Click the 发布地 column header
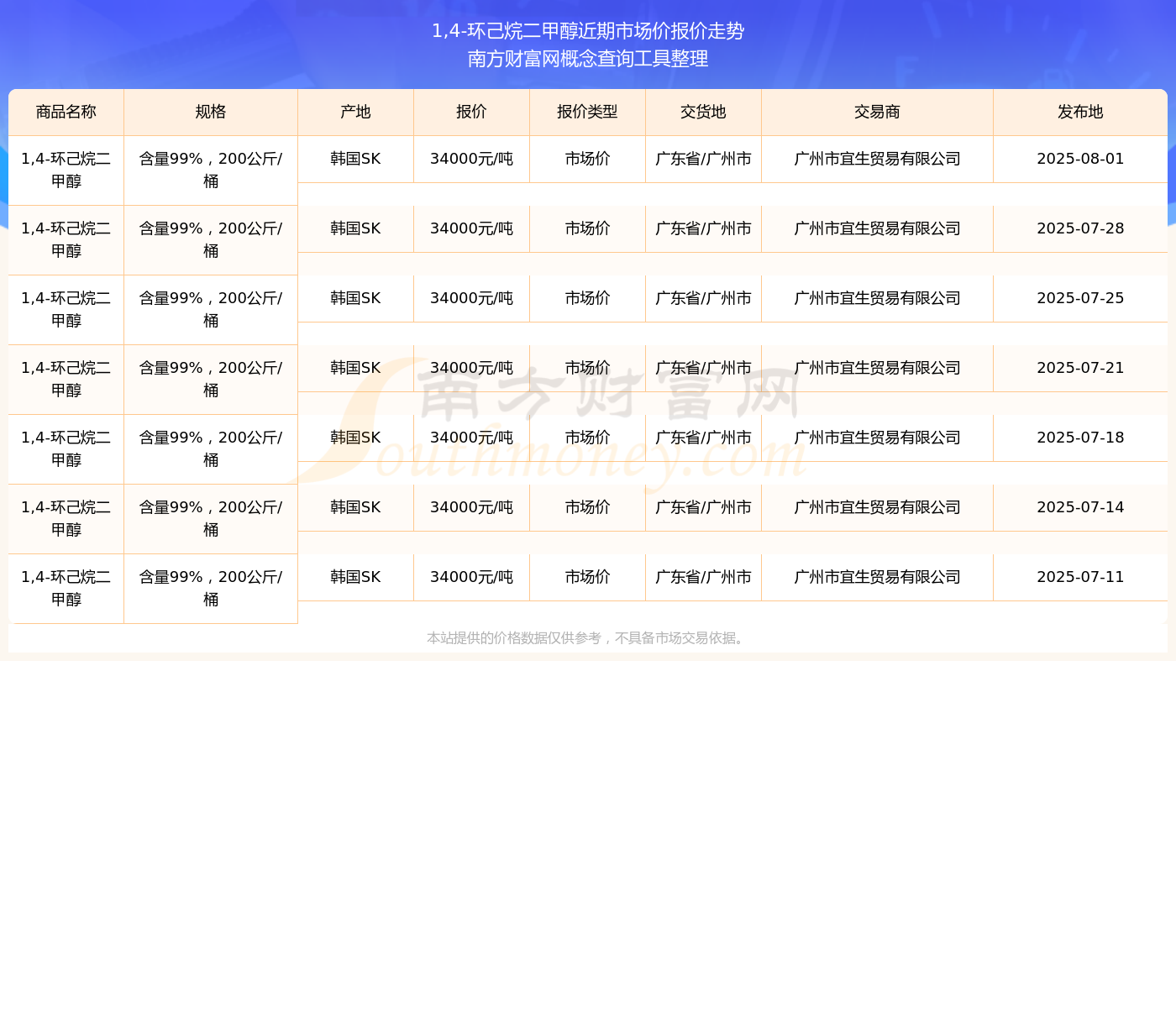This screenshot has width=1176, height=1012. (x=1080, y=112)
